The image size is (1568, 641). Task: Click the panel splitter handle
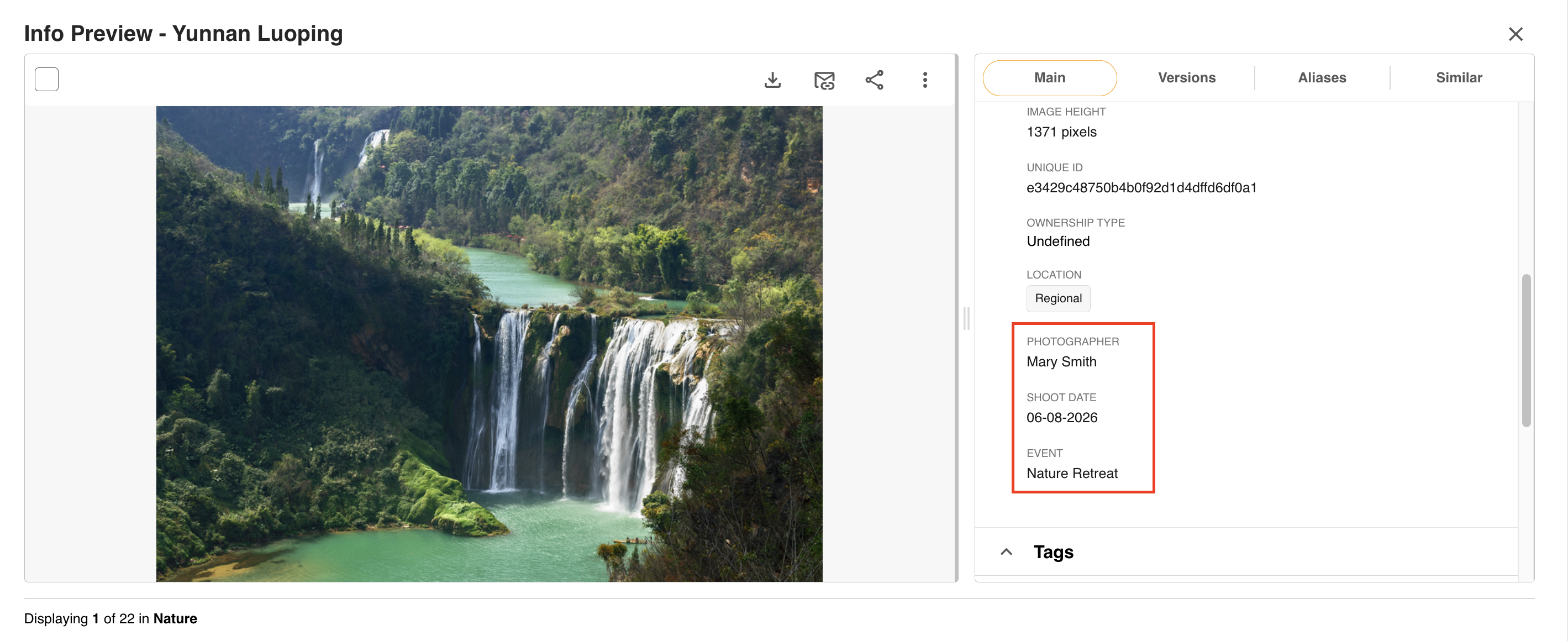[x=966, y=318]
